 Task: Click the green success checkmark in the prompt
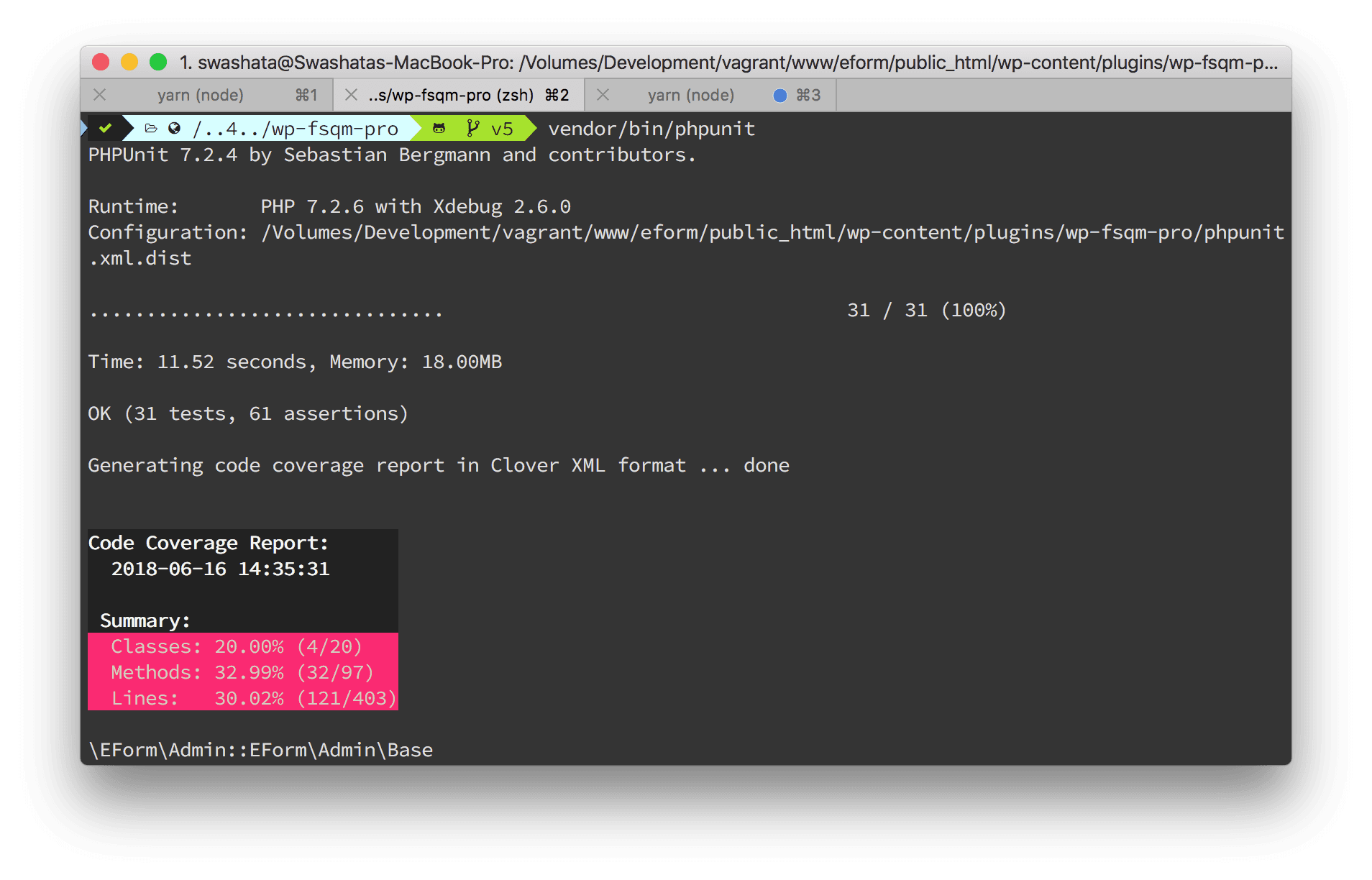click(106, 128)
